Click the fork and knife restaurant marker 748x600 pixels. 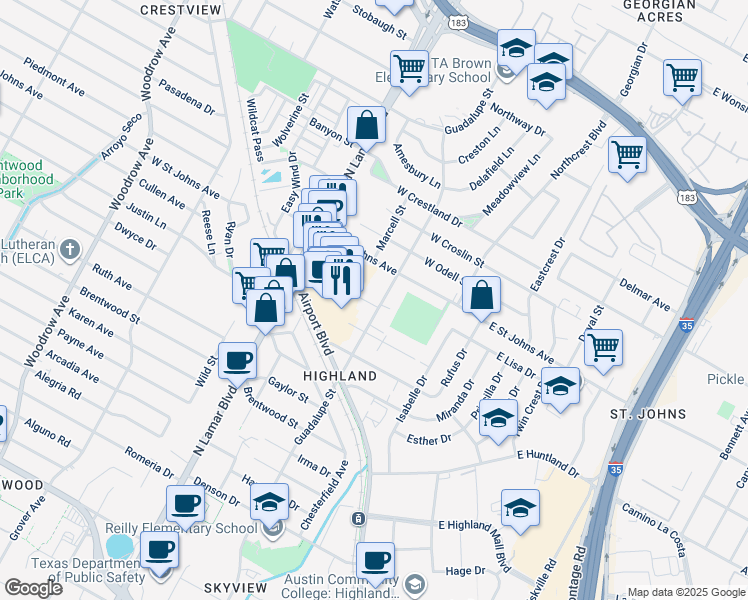pyautogui.click(x=341, y=283)
